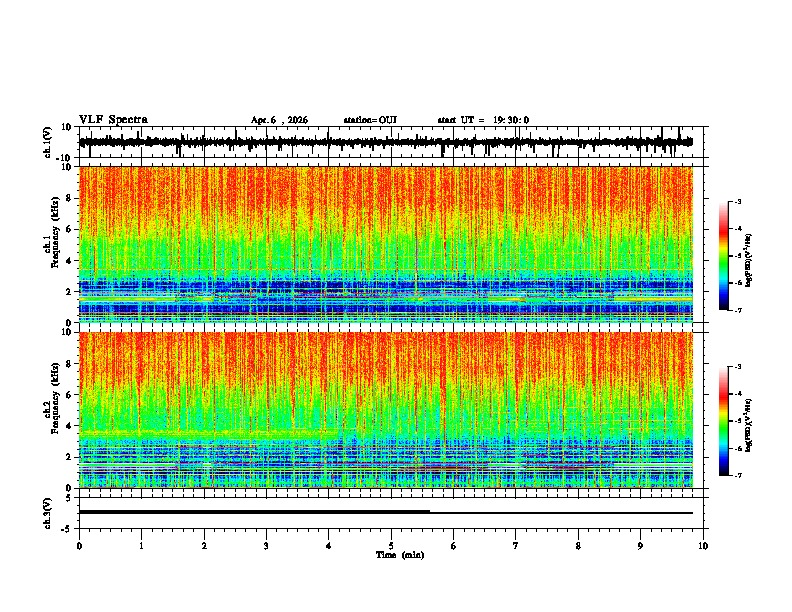The image size is (792, 612).
Task: Click the time axis tick label '0'
Action: pos(79,546)
